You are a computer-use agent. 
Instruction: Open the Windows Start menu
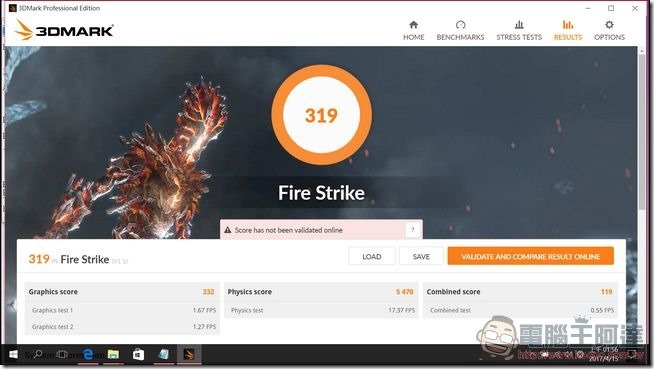pyautogui.click(x=13, y=354)
